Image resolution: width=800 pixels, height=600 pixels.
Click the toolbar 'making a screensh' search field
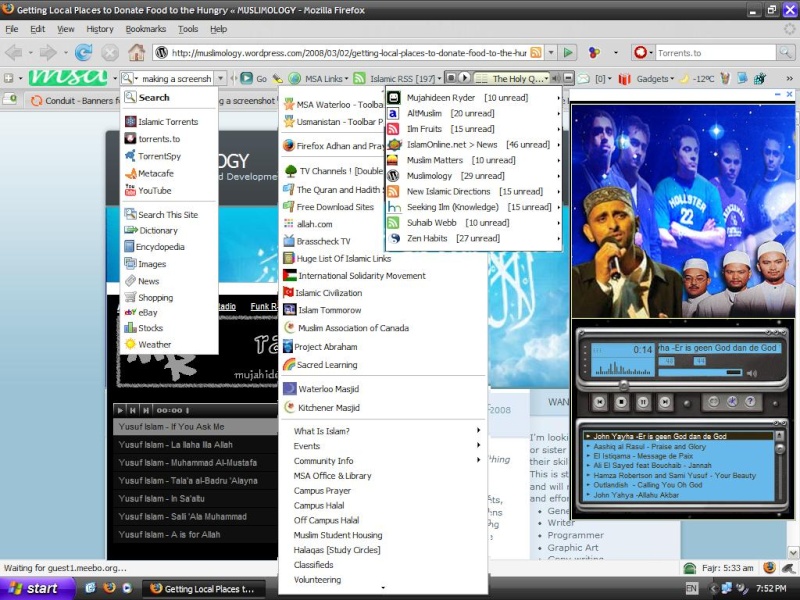176,79
